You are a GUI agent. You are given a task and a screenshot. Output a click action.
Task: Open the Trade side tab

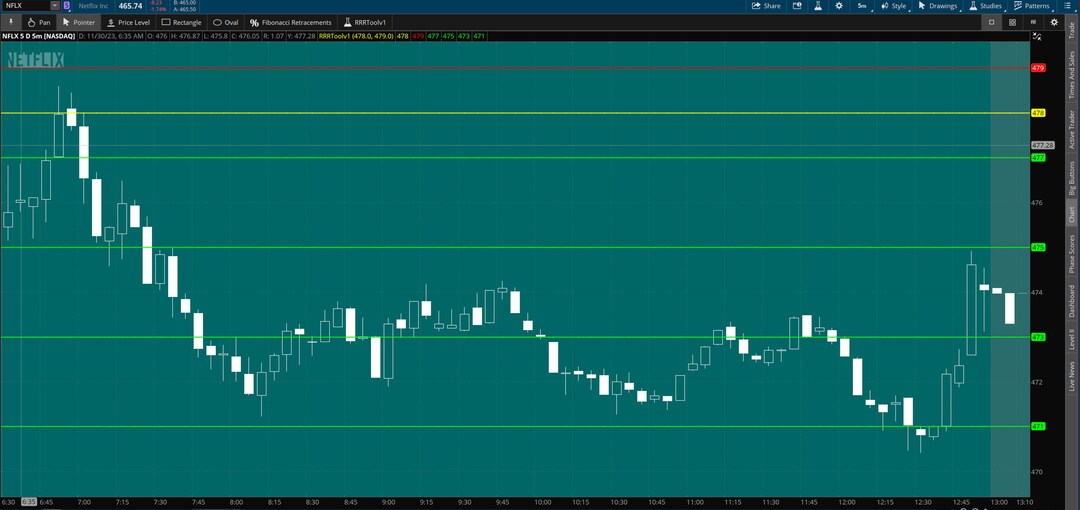pyautogui.click(x=1071, y=31)
